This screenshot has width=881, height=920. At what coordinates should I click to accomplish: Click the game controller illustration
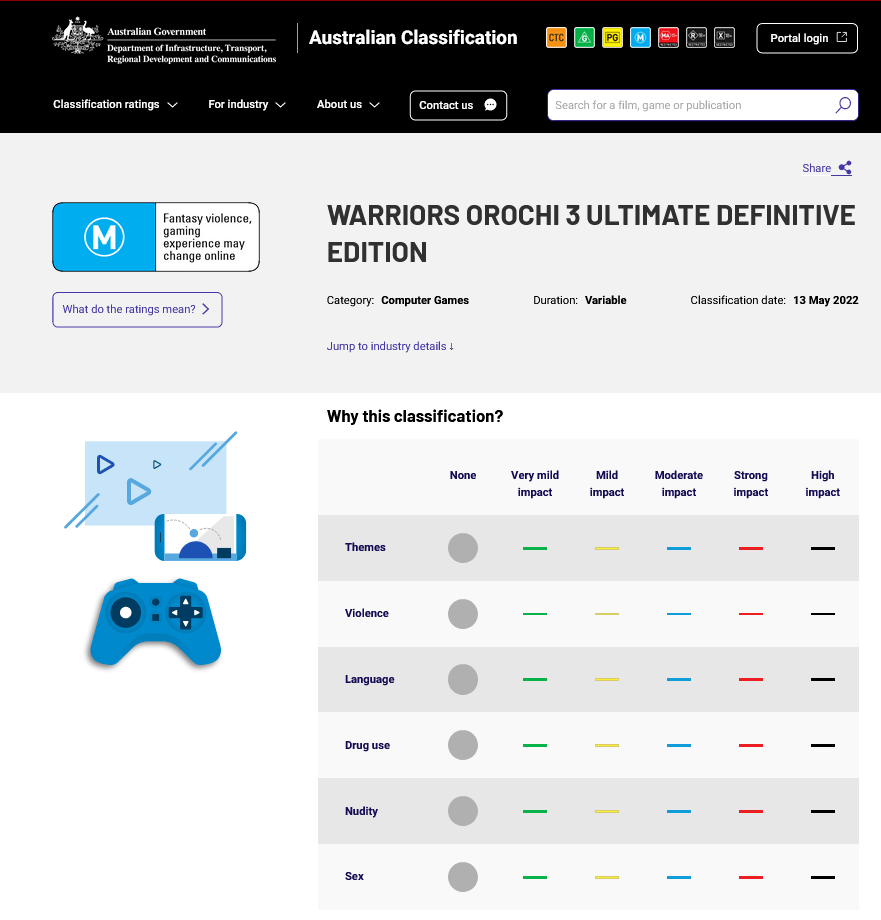click(x=155, y=622)
